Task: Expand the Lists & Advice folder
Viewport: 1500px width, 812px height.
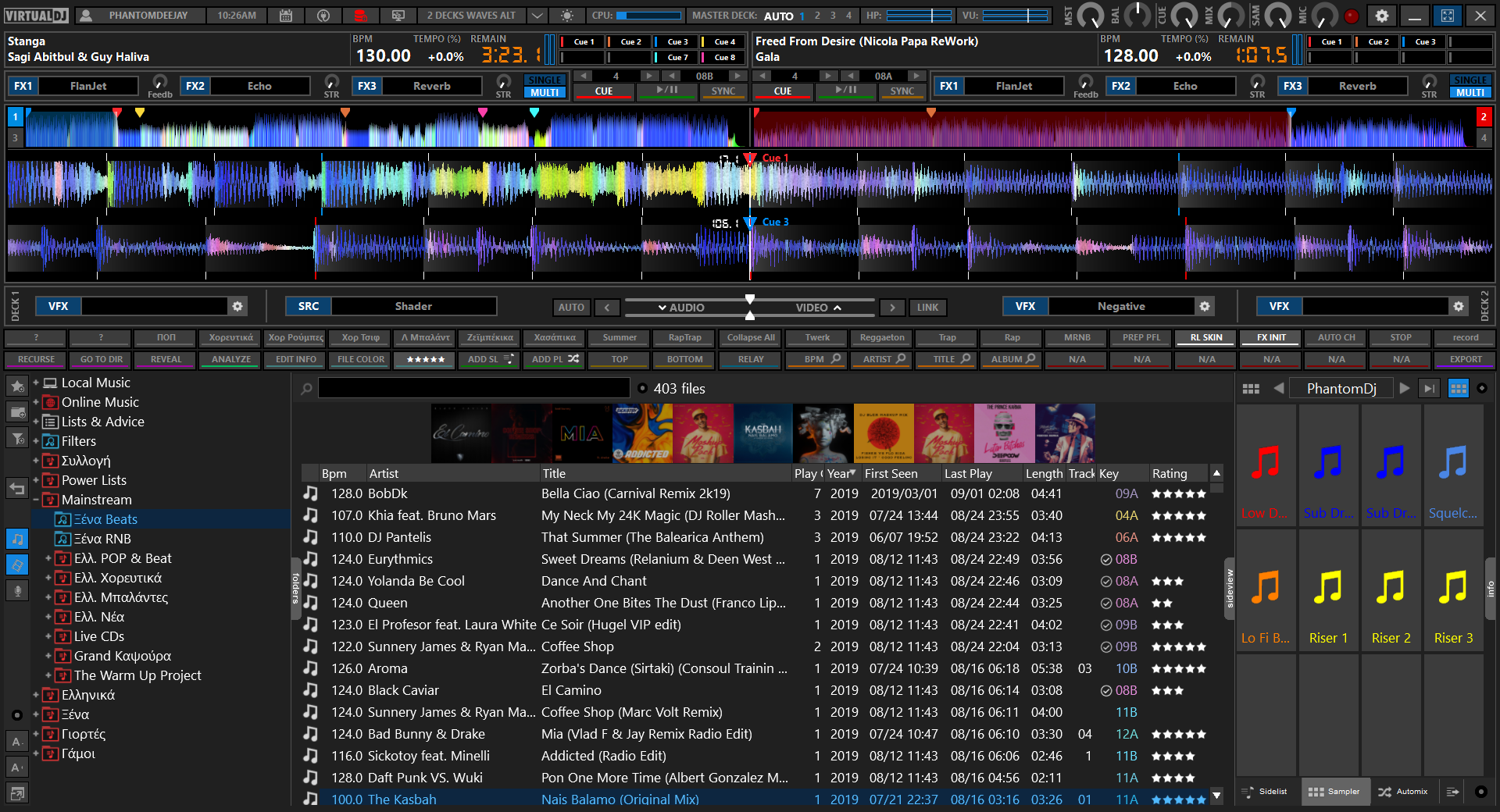Action: pyautogui.click(x=36, y=422)
